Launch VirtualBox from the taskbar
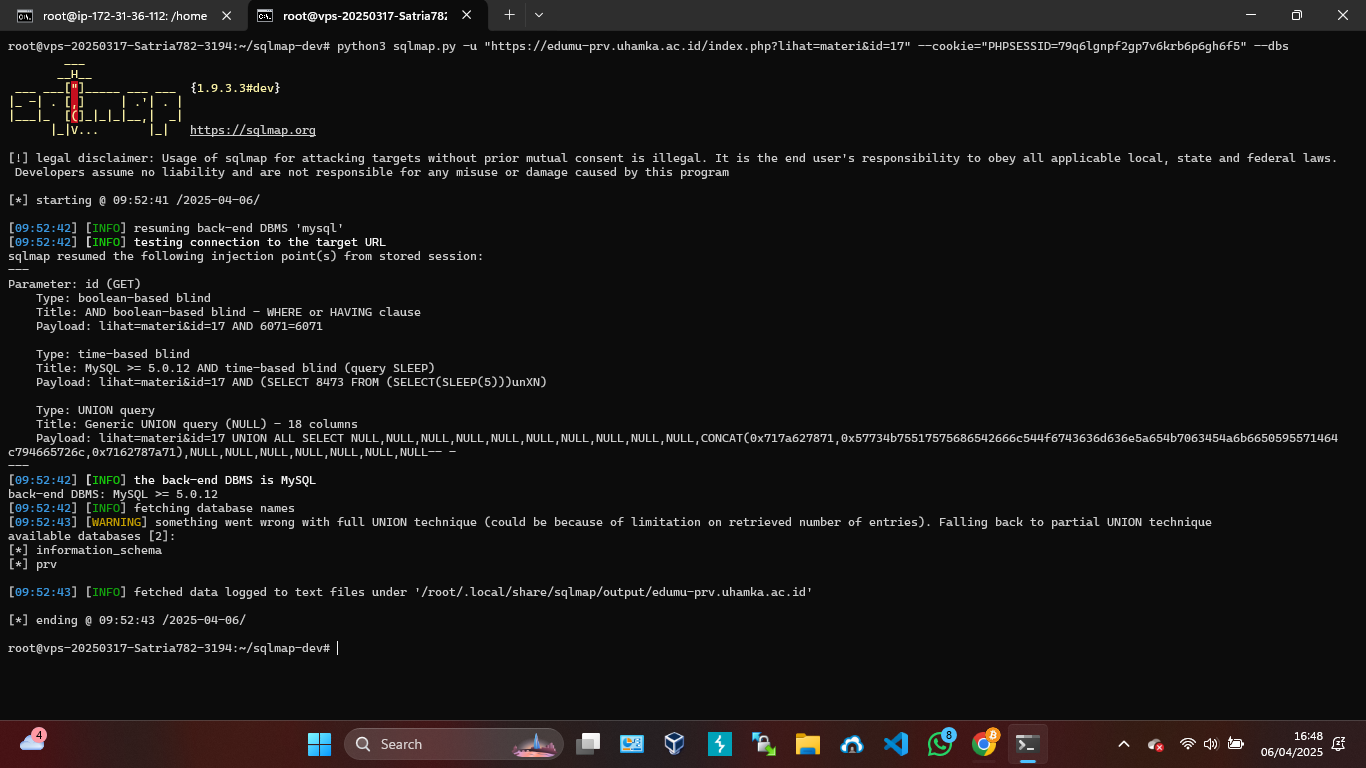Screen dimensions: 1366x768 coord(675,744)
